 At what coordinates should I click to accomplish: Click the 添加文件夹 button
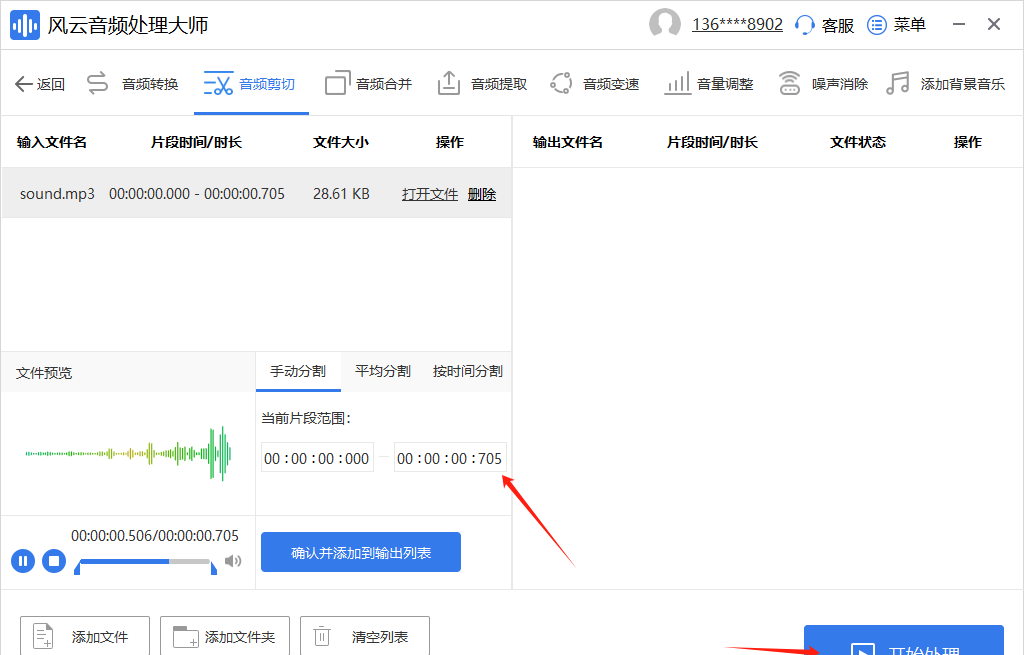click(225, 636)
